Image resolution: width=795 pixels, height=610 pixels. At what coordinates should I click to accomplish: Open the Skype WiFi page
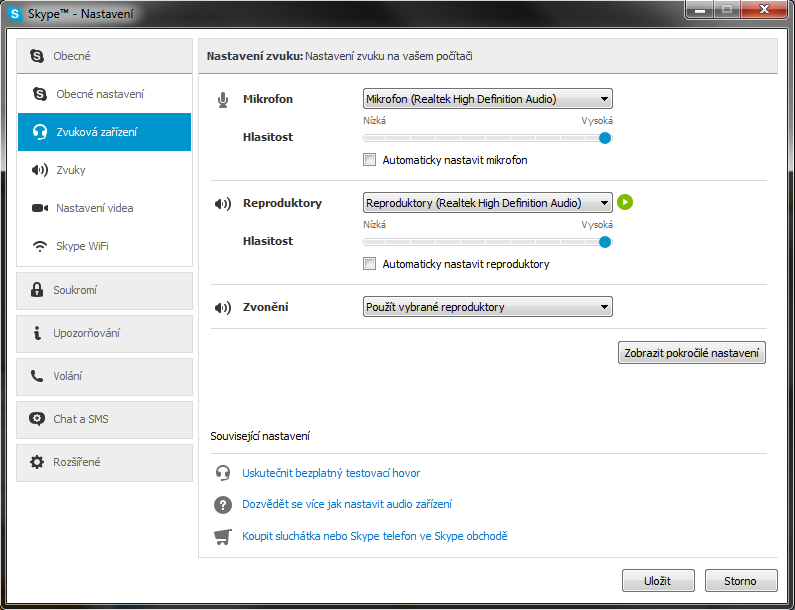click(x=104, y=246)
